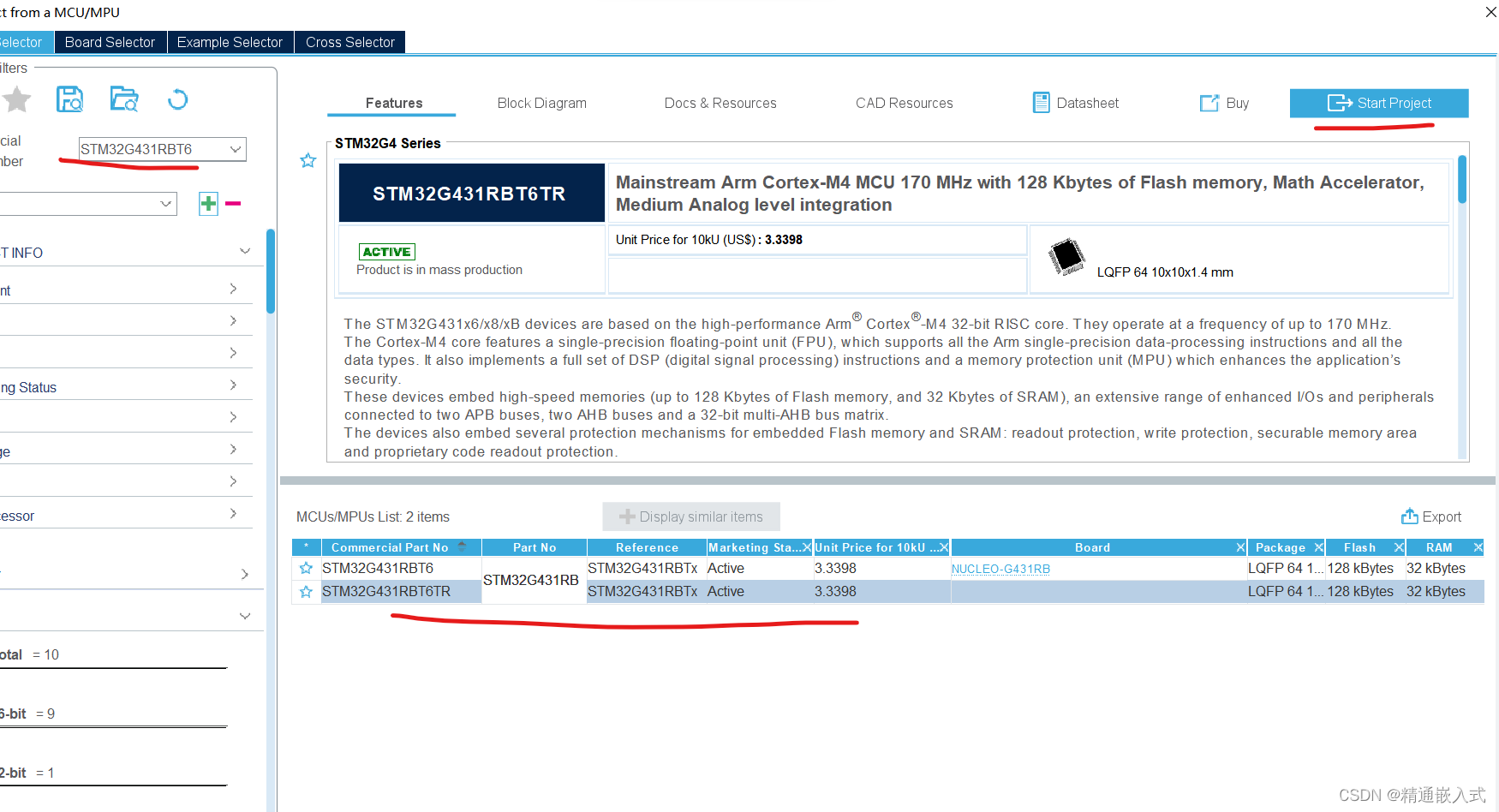
Task: Click the STM32G431RBT6TR title banner
Action: click(469, 194)
